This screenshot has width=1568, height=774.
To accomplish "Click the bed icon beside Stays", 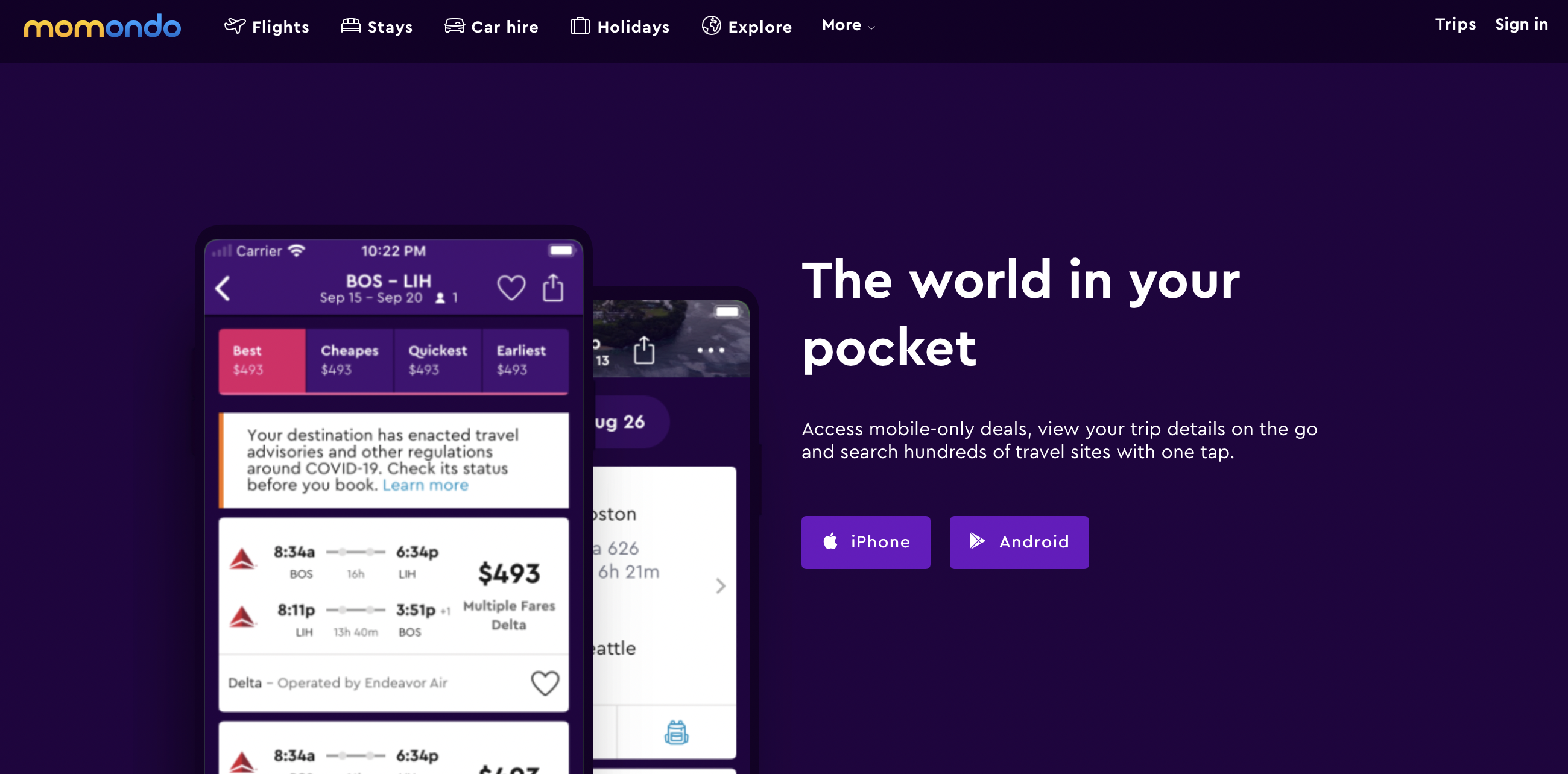I will (x=350, y=25).
